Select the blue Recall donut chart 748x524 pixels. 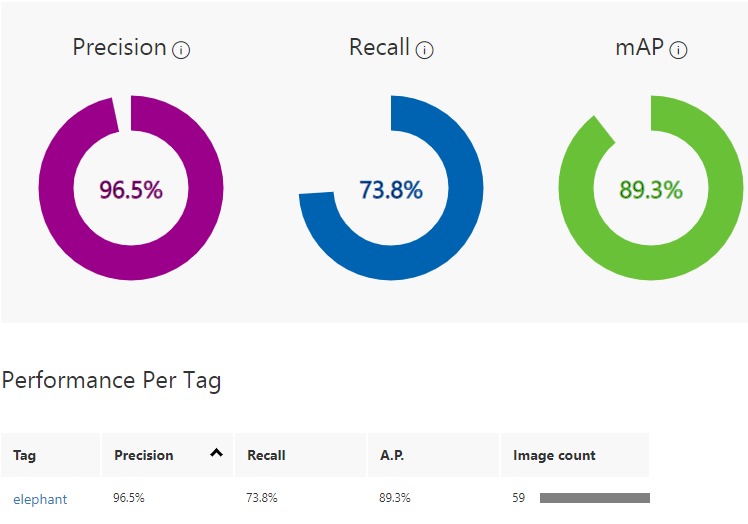click(391, 188)
